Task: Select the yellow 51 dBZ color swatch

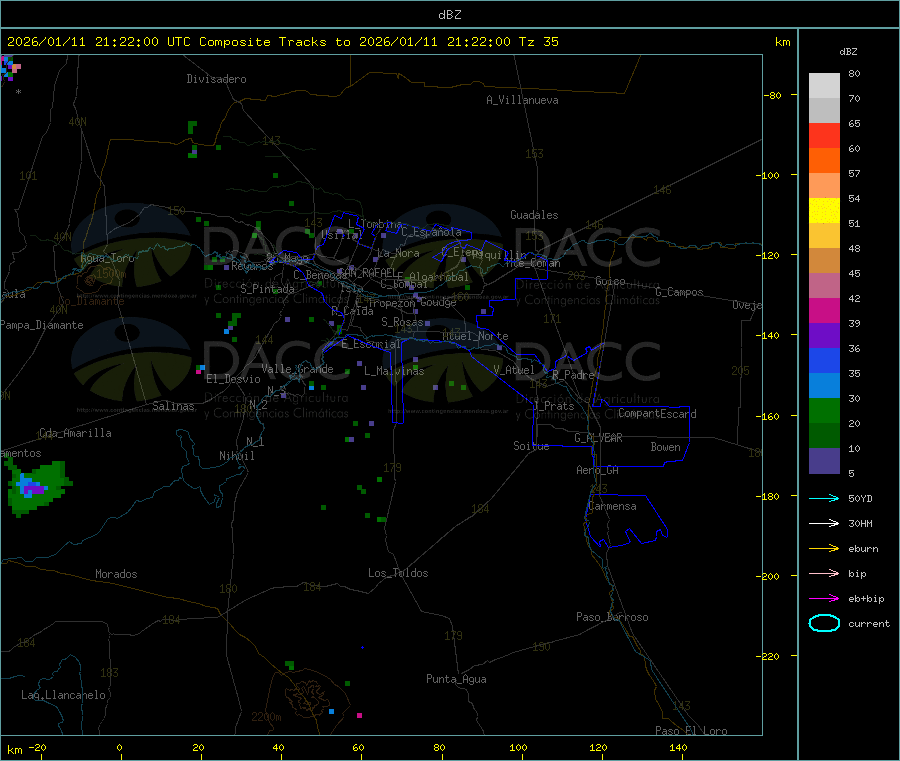Action: click(824, 211)
